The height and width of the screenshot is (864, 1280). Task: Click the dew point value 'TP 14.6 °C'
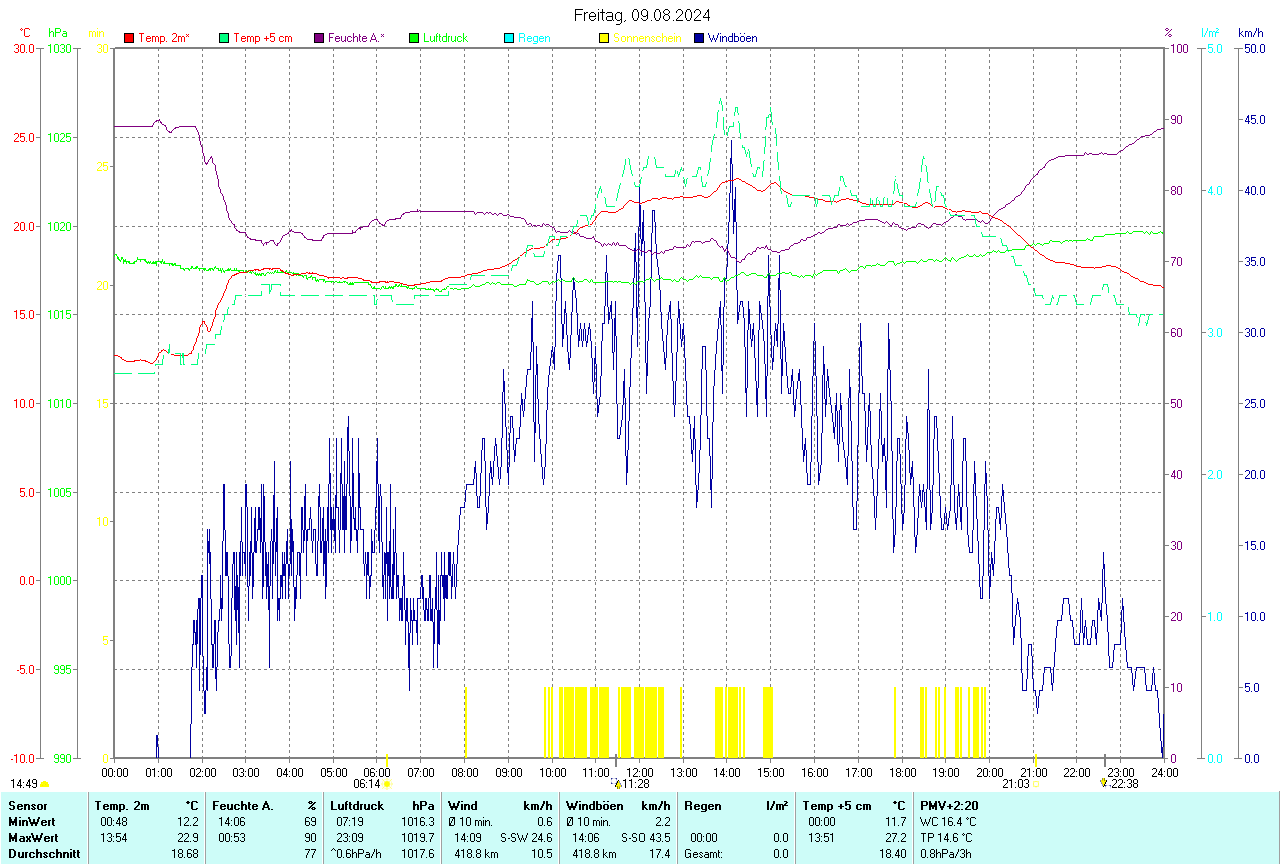pyautogui.click(x=947, y=837)
